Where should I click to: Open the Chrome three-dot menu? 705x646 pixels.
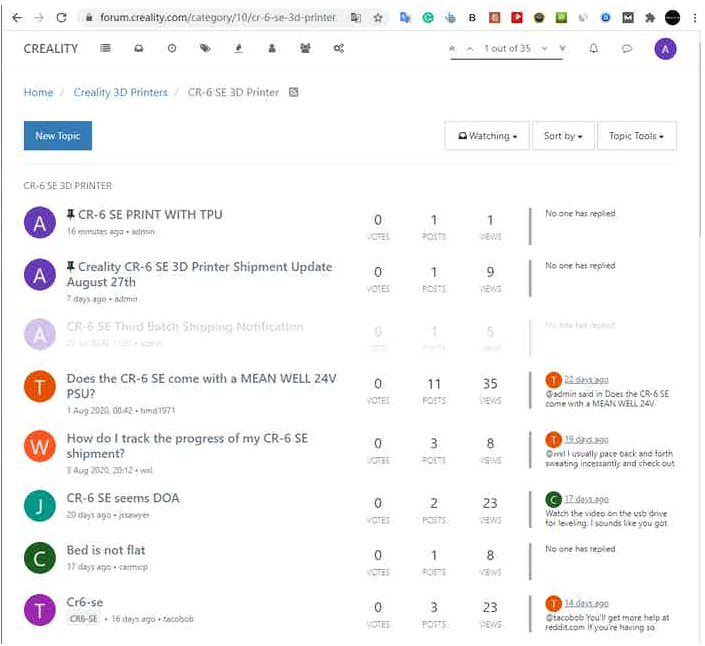click(695, 18)
